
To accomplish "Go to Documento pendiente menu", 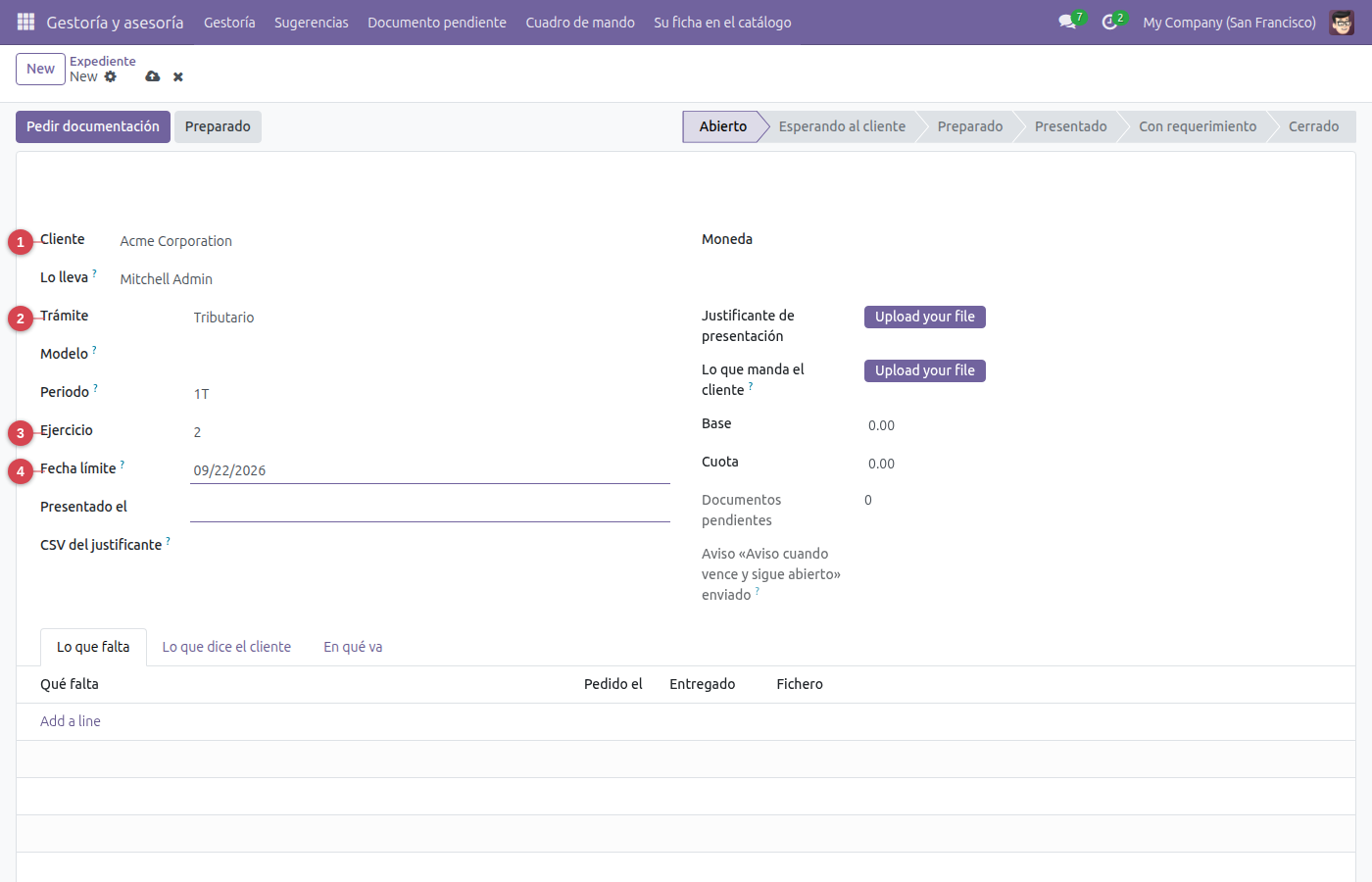I will 437,22.
